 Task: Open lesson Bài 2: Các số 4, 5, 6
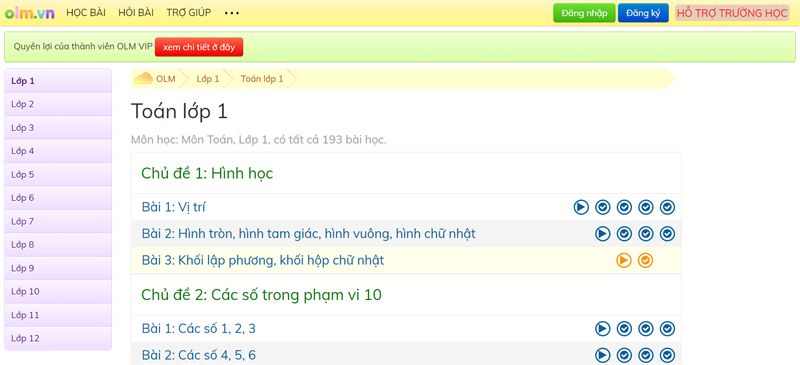click(x=198, y=355)
